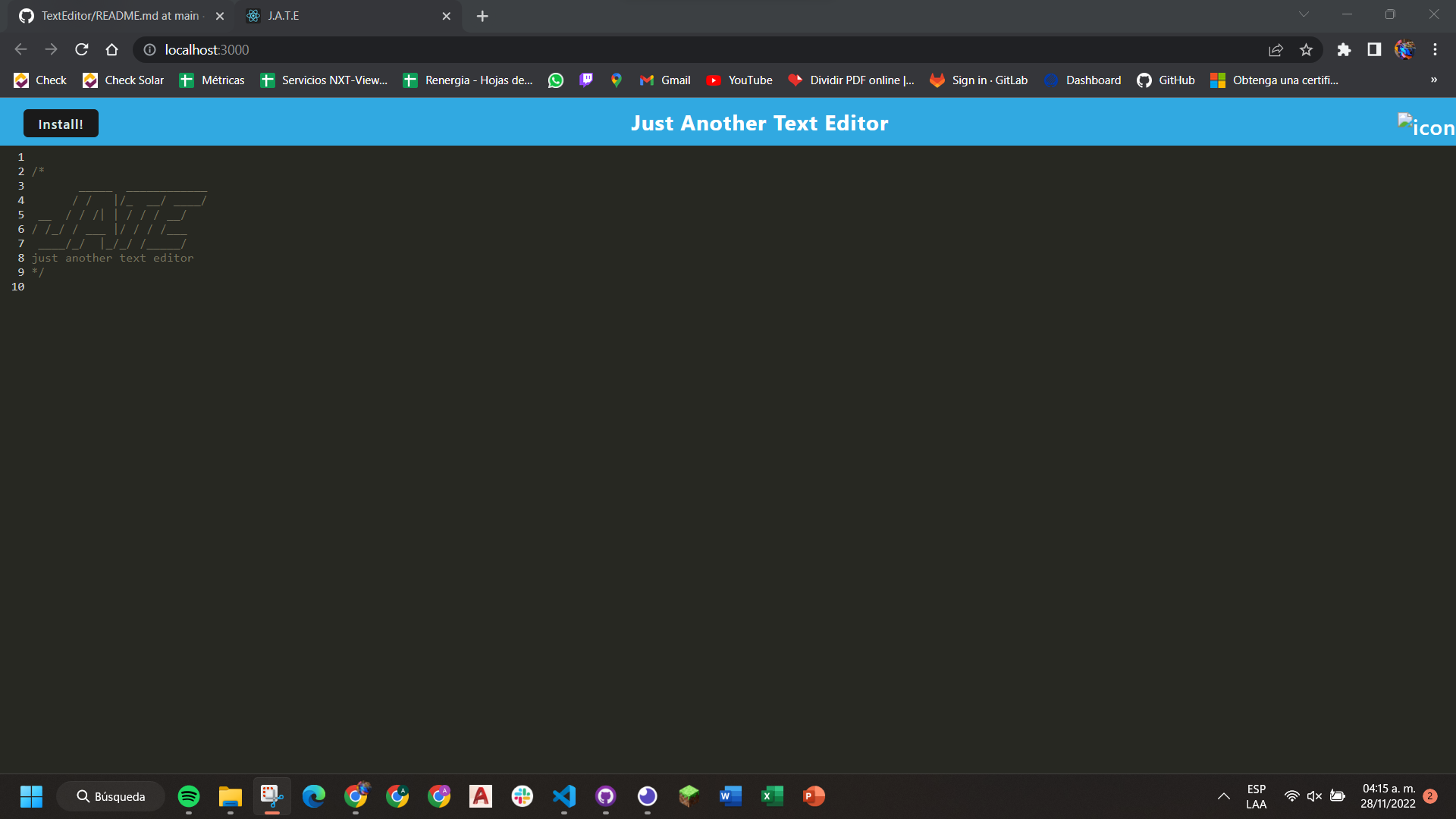This screenshot has height=819, width=1456.
Task: Open the tab search chevron
Action: [1304, 14]
